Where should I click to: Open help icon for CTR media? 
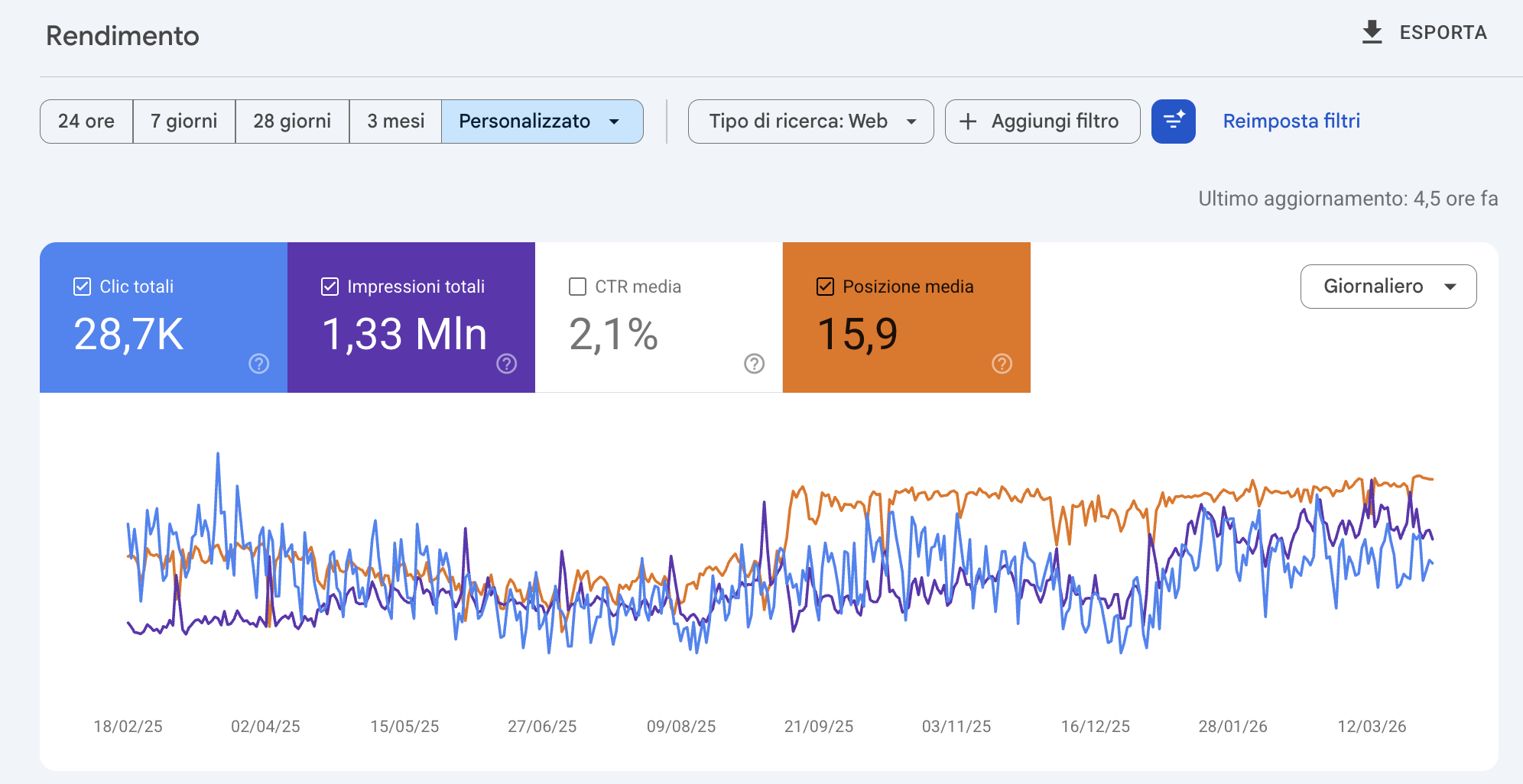(x=755, y=364)
